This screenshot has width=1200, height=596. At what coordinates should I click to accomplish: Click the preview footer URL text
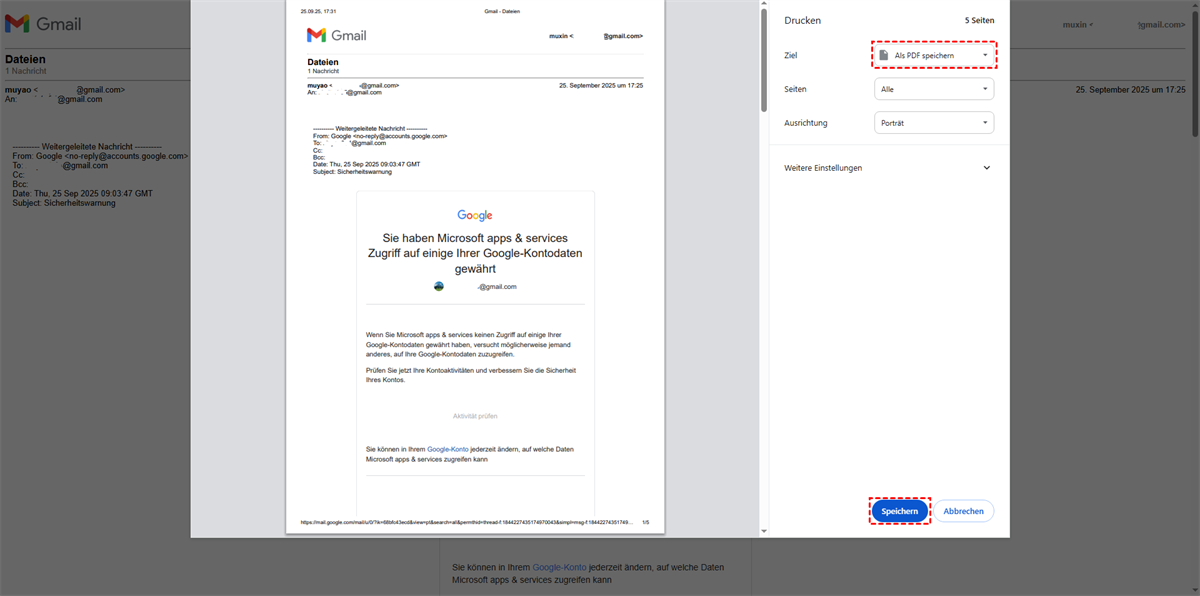pyautogui.click(x=468, y=522)
